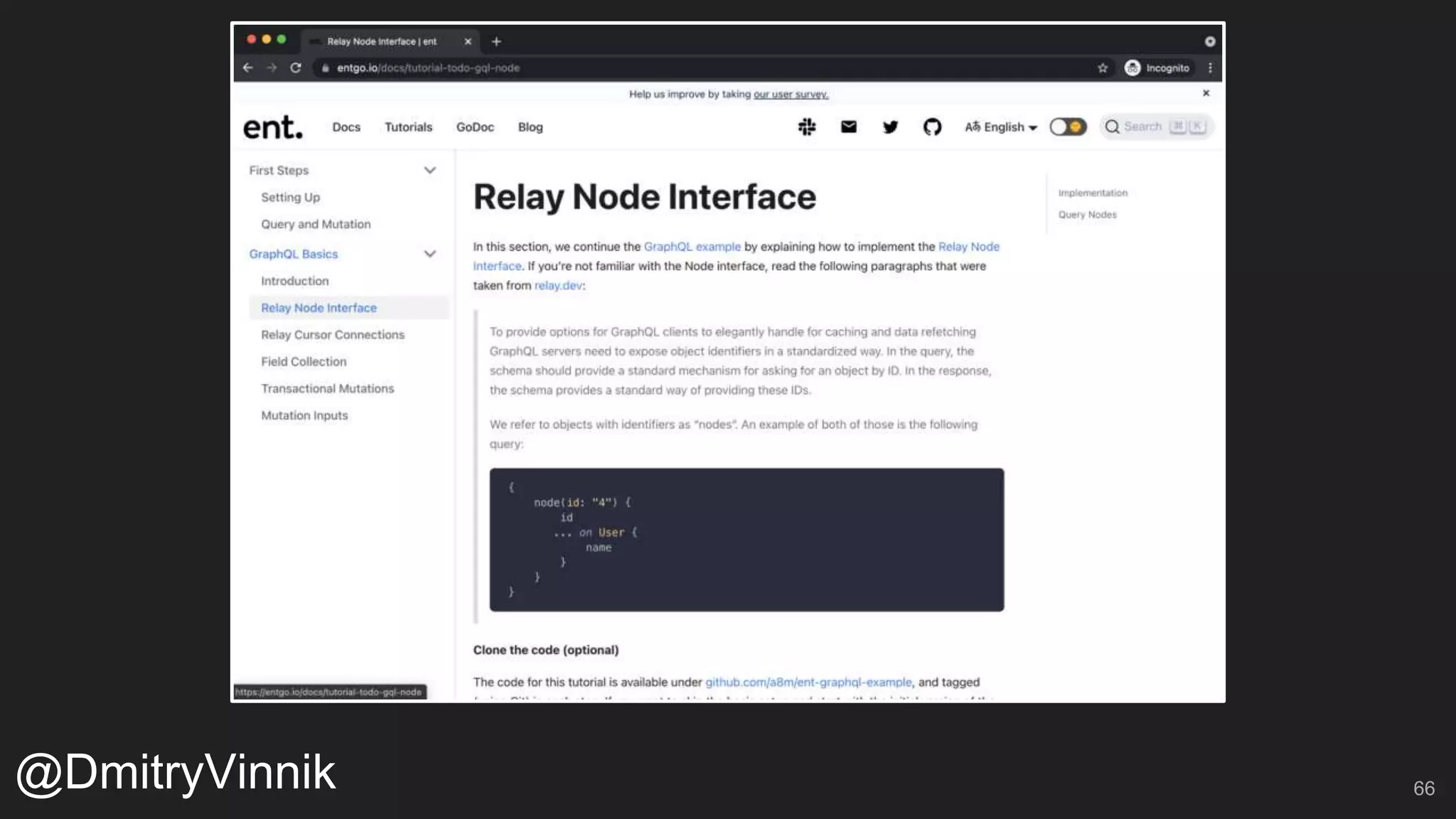Screen dimensions: 1456x819
Task: Collapse the GraphQL Basics section
Action: pyautogui.click(x=429, y=254)
